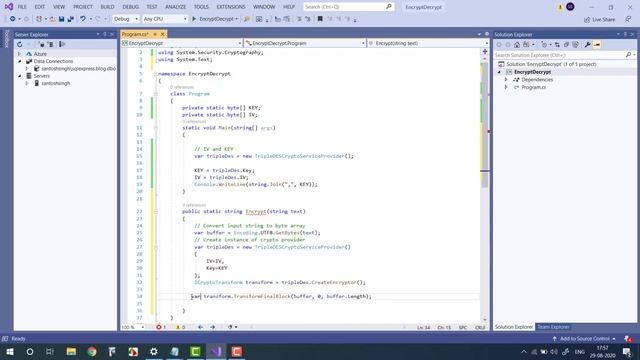Open the DEBUG menu
Screen dimensions: 640x360
click(x=131, y=7)
